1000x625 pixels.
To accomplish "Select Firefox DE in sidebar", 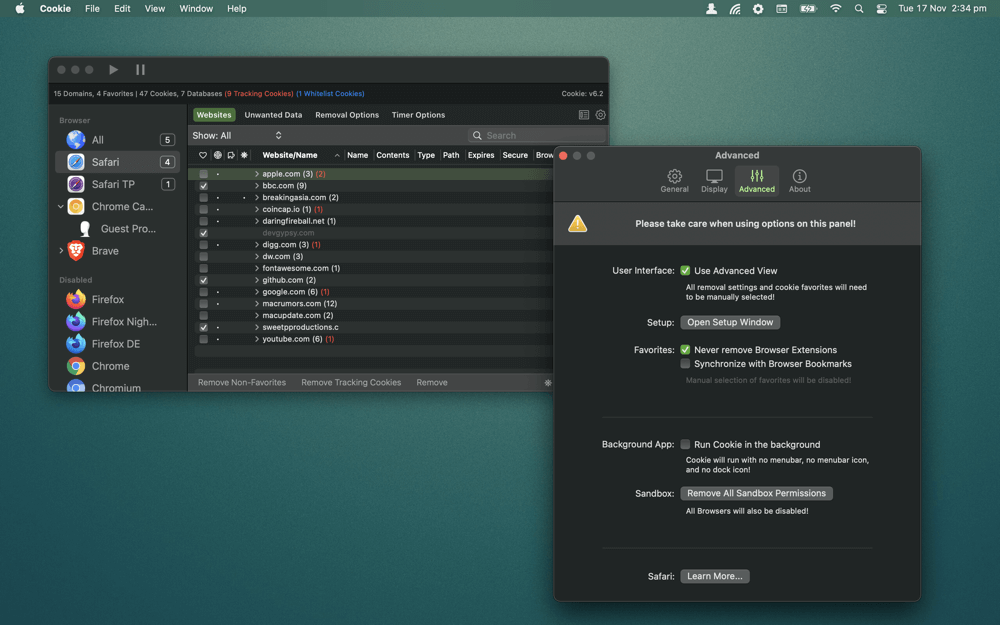I will (118, 344).
